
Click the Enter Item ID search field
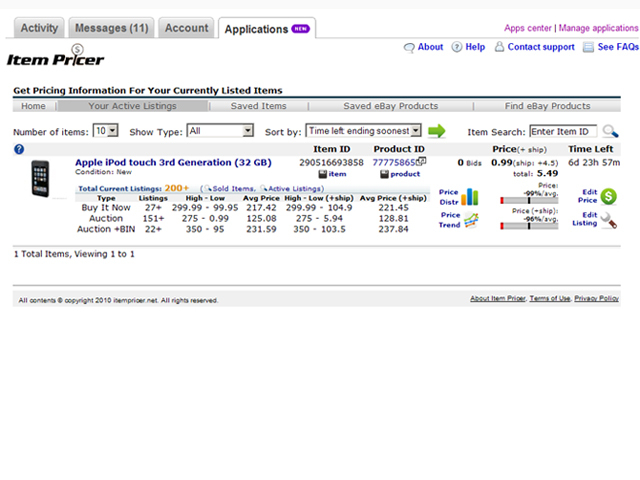pyautogui.click(x=563, y=131)
